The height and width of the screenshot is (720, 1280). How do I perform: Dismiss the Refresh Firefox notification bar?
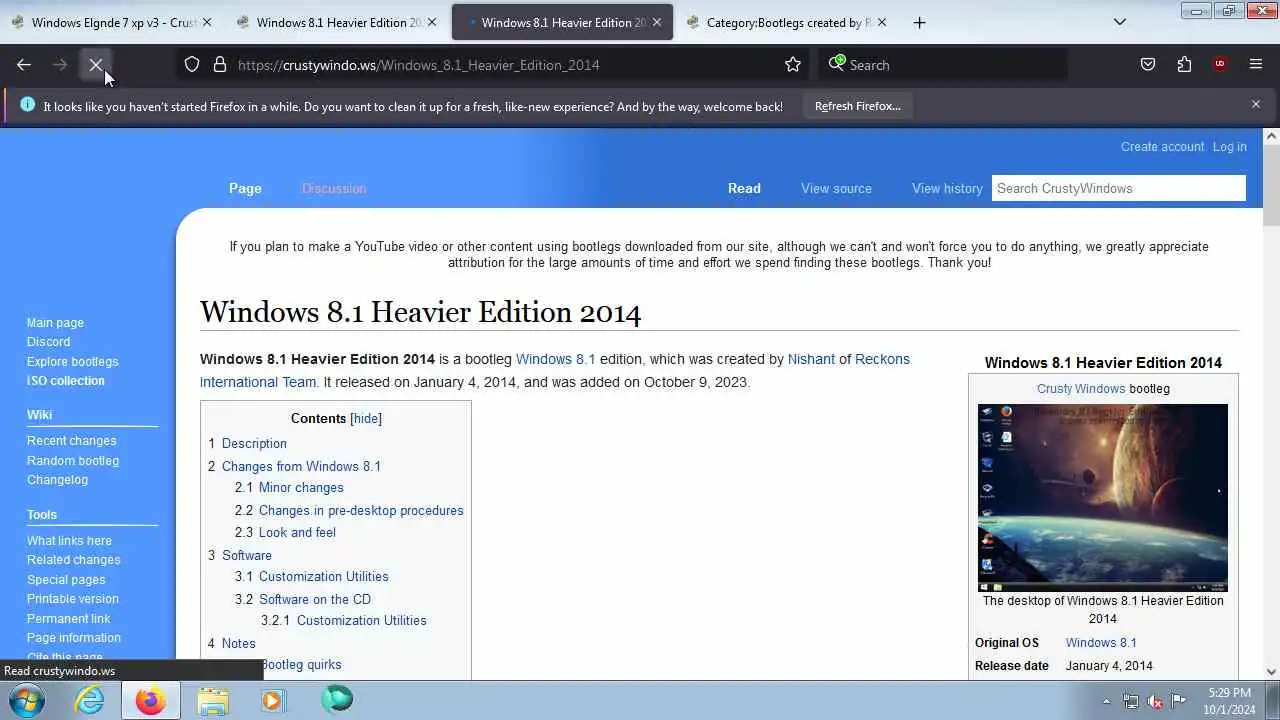(x=1256, y=104)
